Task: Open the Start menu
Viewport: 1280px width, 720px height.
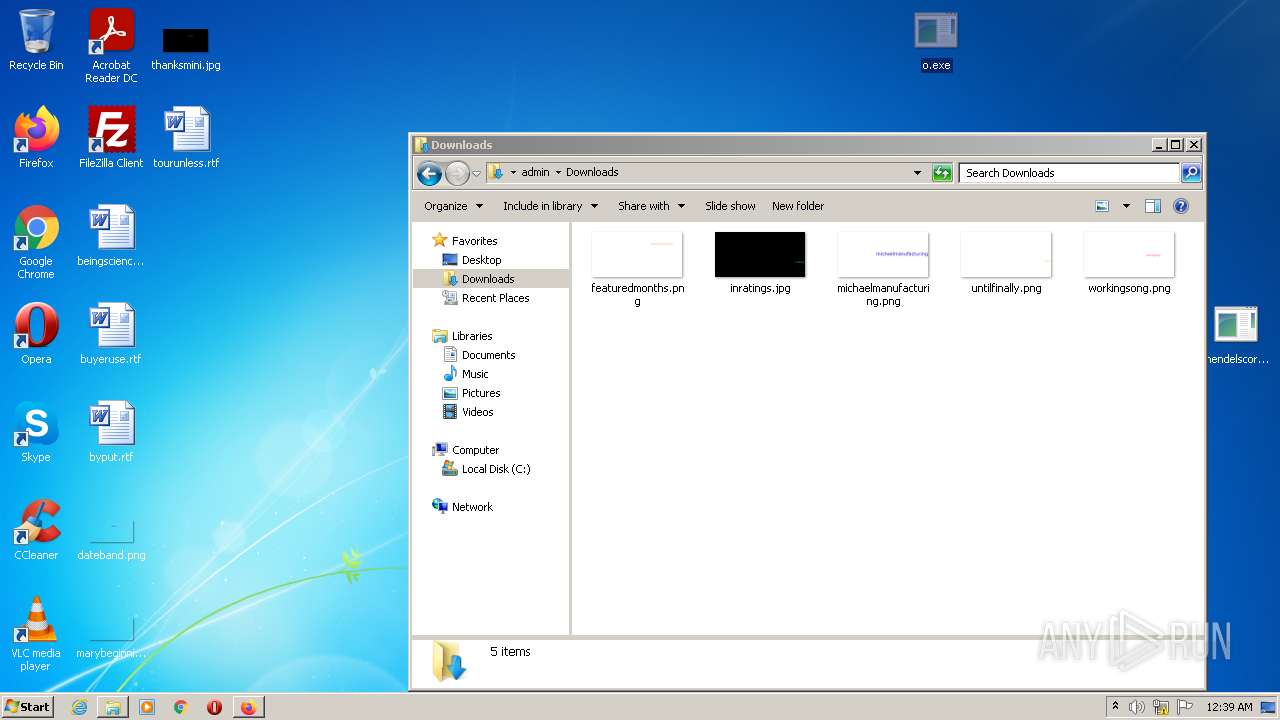Action: coord(28,706)
